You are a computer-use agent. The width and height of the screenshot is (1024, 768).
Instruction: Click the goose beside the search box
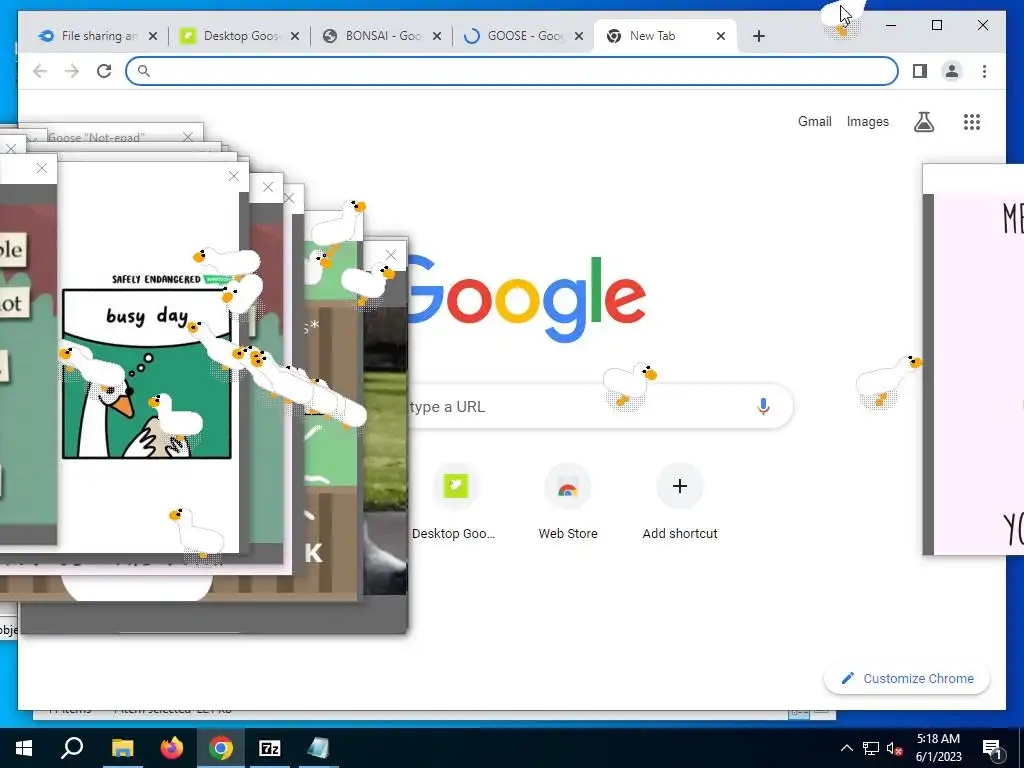point(629,385)
